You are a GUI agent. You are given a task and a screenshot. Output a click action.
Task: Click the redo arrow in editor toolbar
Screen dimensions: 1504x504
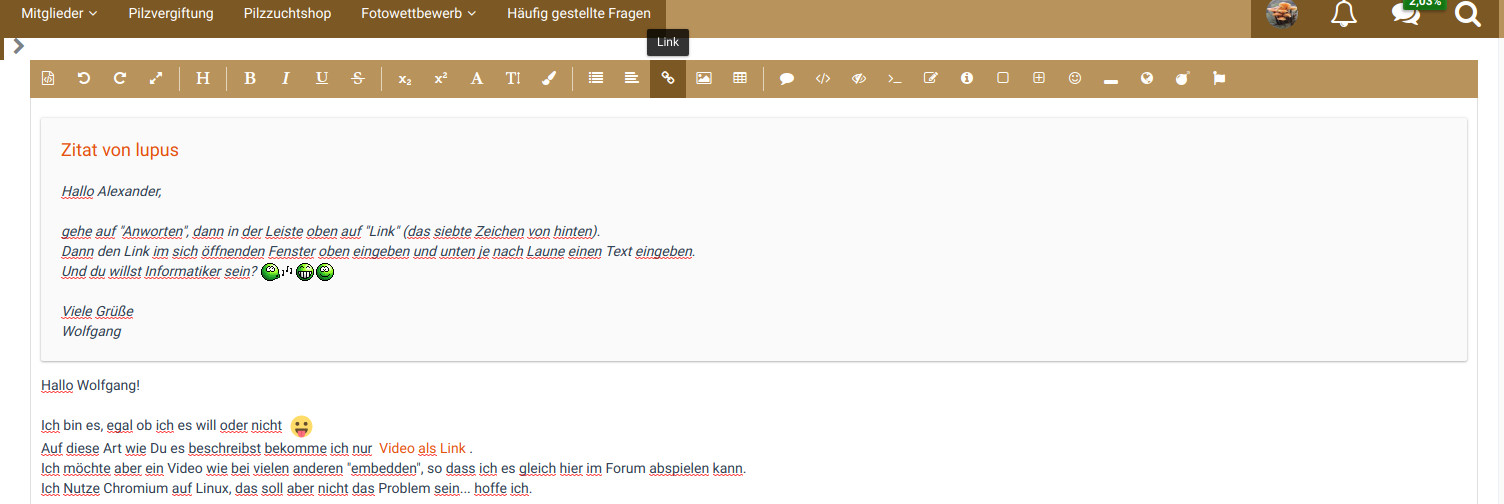[x=120, y=78]
